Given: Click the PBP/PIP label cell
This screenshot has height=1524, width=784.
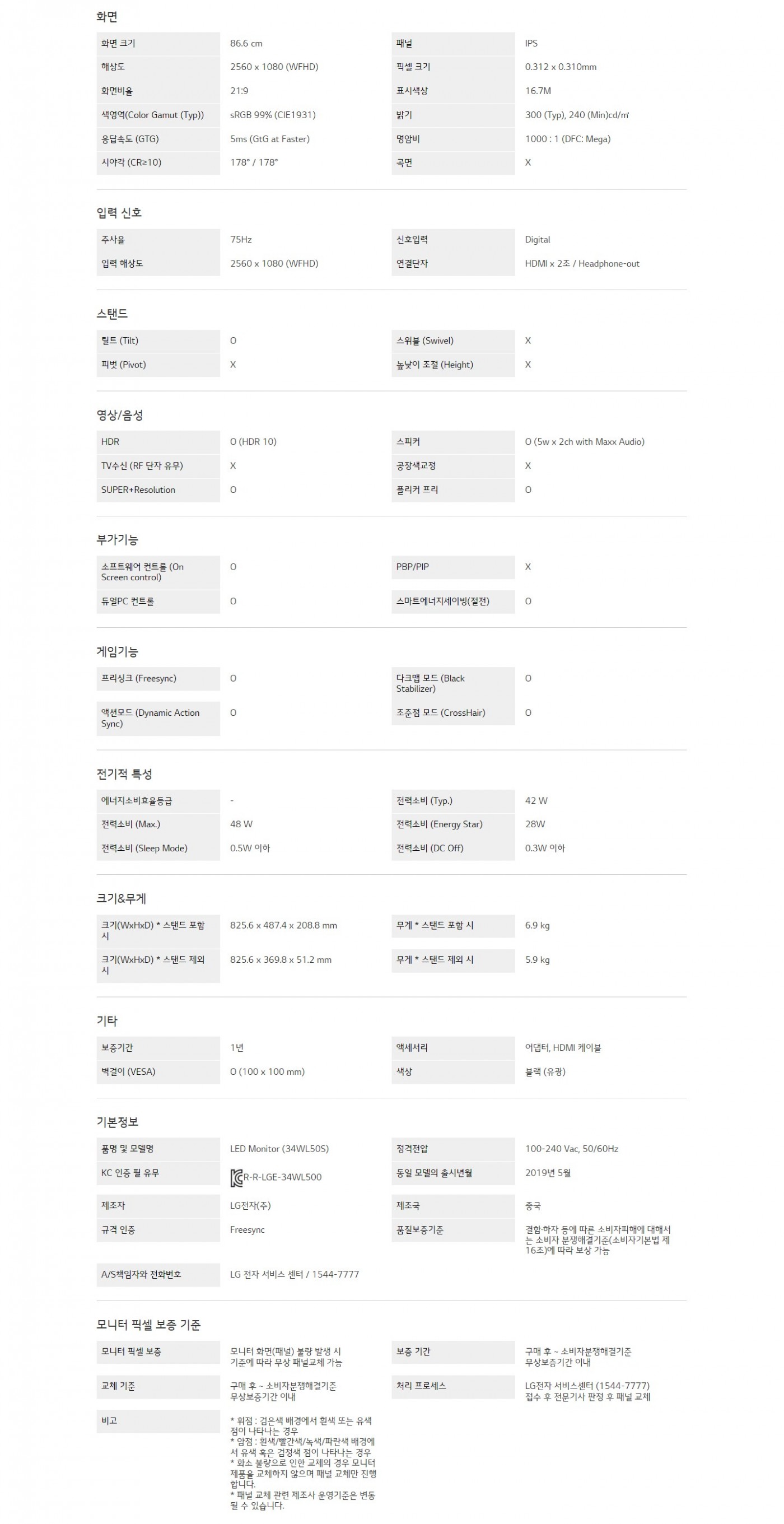Looking at the screenshot, I should coord(452,567).
